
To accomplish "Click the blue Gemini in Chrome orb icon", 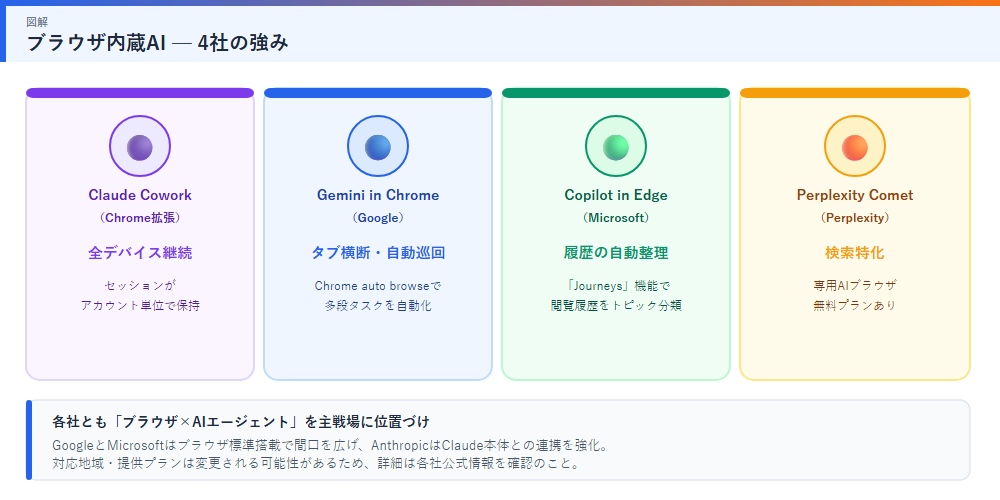I will (x=378, y=147).
